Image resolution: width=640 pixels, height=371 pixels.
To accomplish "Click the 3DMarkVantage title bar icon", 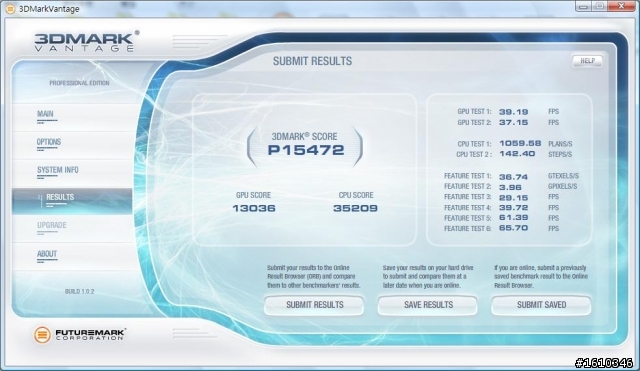I will click(x=10, y=9).
